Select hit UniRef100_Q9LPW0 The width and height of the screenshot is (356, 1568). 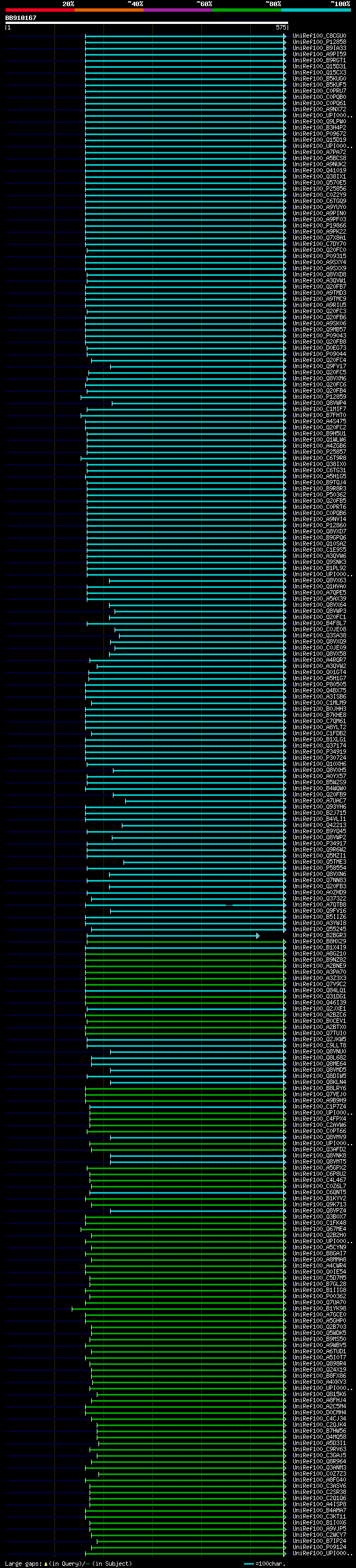pos(319,121)
